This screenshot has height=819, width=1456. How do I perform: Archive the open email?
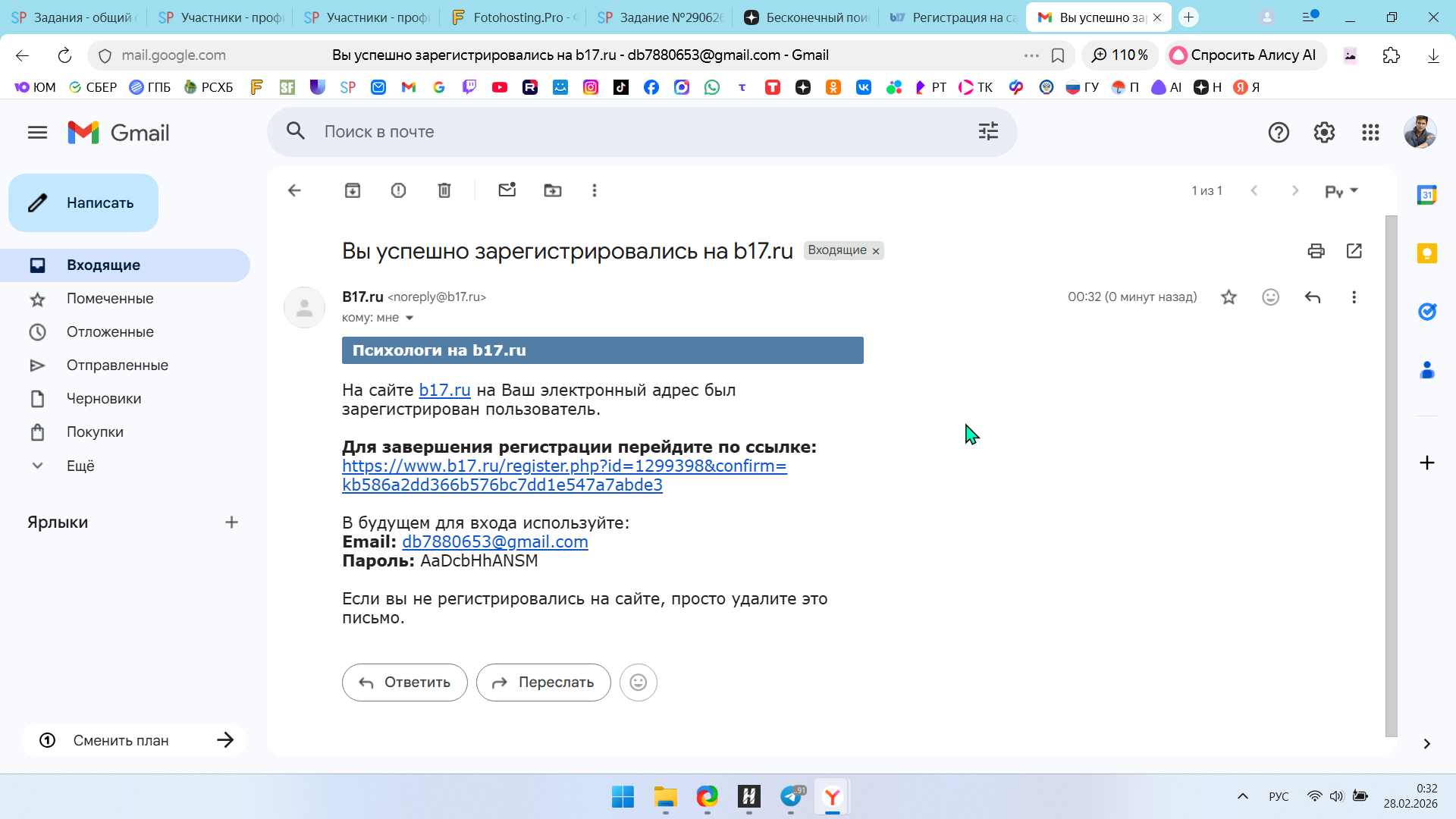coord(353,190)
